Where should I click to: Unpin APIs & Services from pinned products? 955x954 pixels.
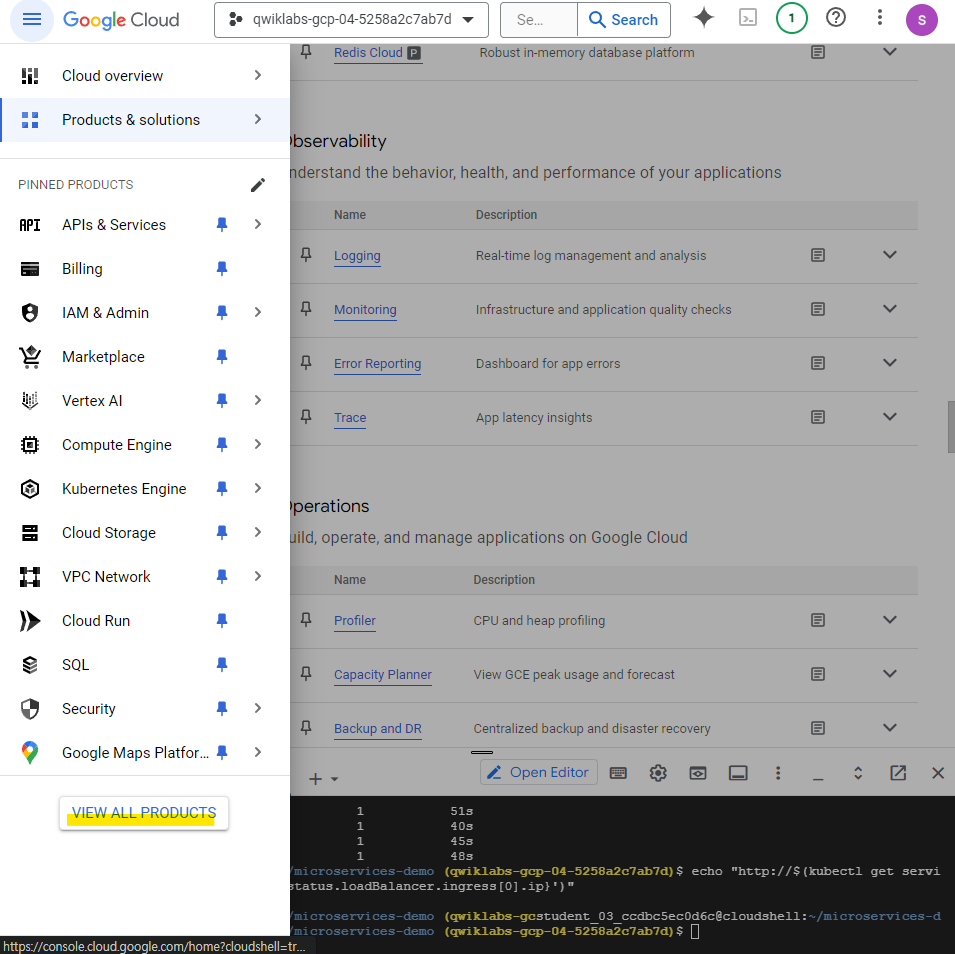pyautogui.click(x=222, y=225)
